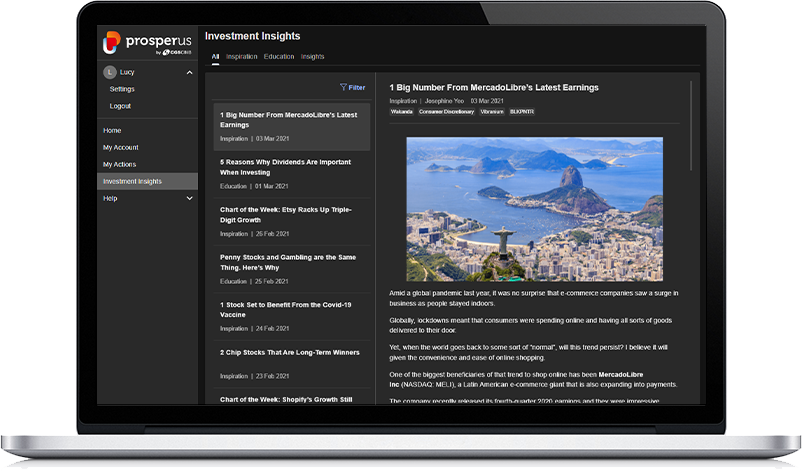The image size is (802, 471).
Task: Open My Account in the sidebar
Action: (x=121, y=147)
